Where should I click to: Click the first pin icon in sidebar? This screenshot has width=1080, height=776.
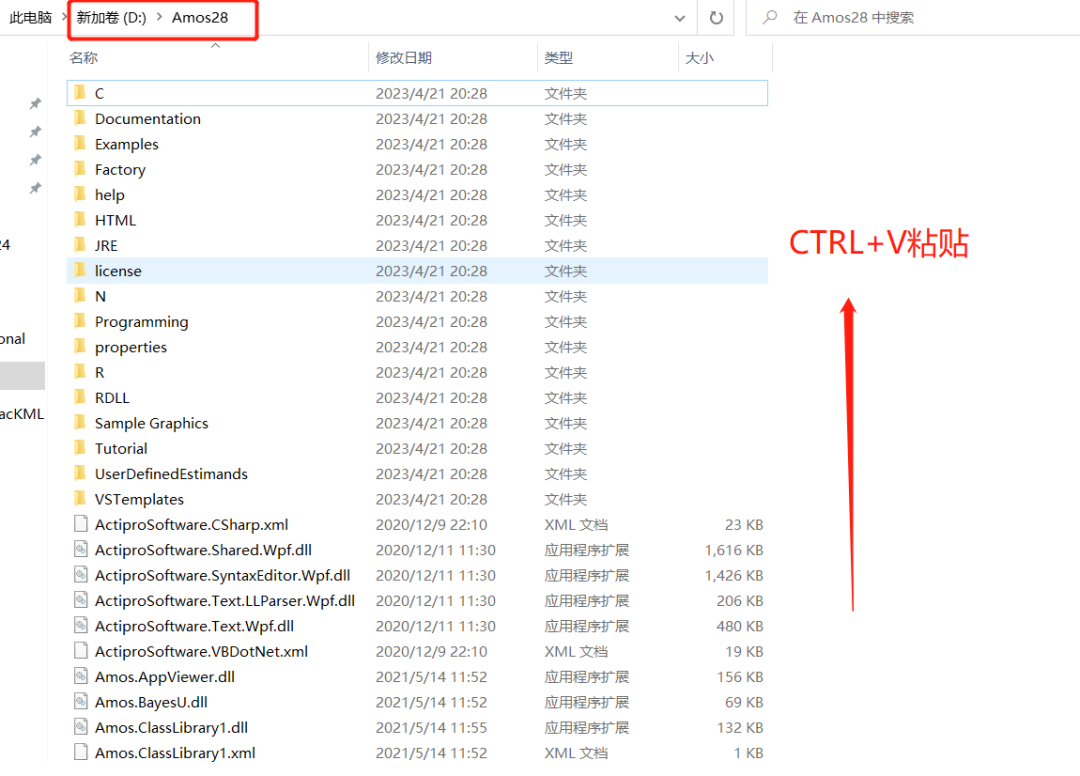click(x=35, y=104)
